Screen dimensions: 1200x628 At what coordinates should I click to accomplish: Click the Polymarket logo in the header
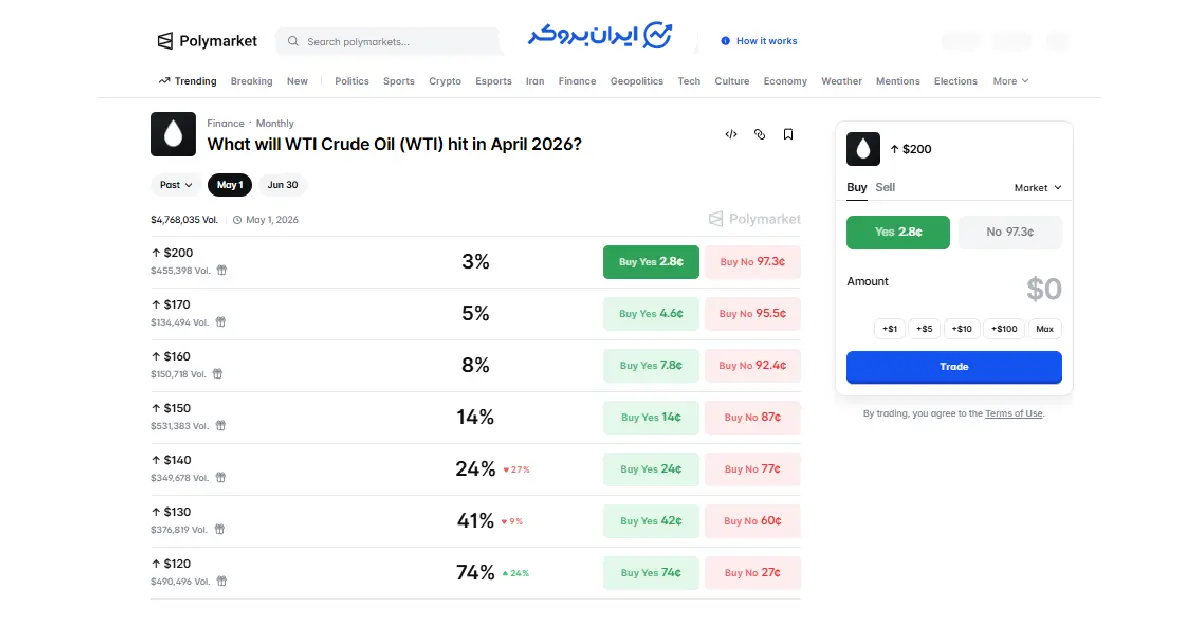[208, 41]
